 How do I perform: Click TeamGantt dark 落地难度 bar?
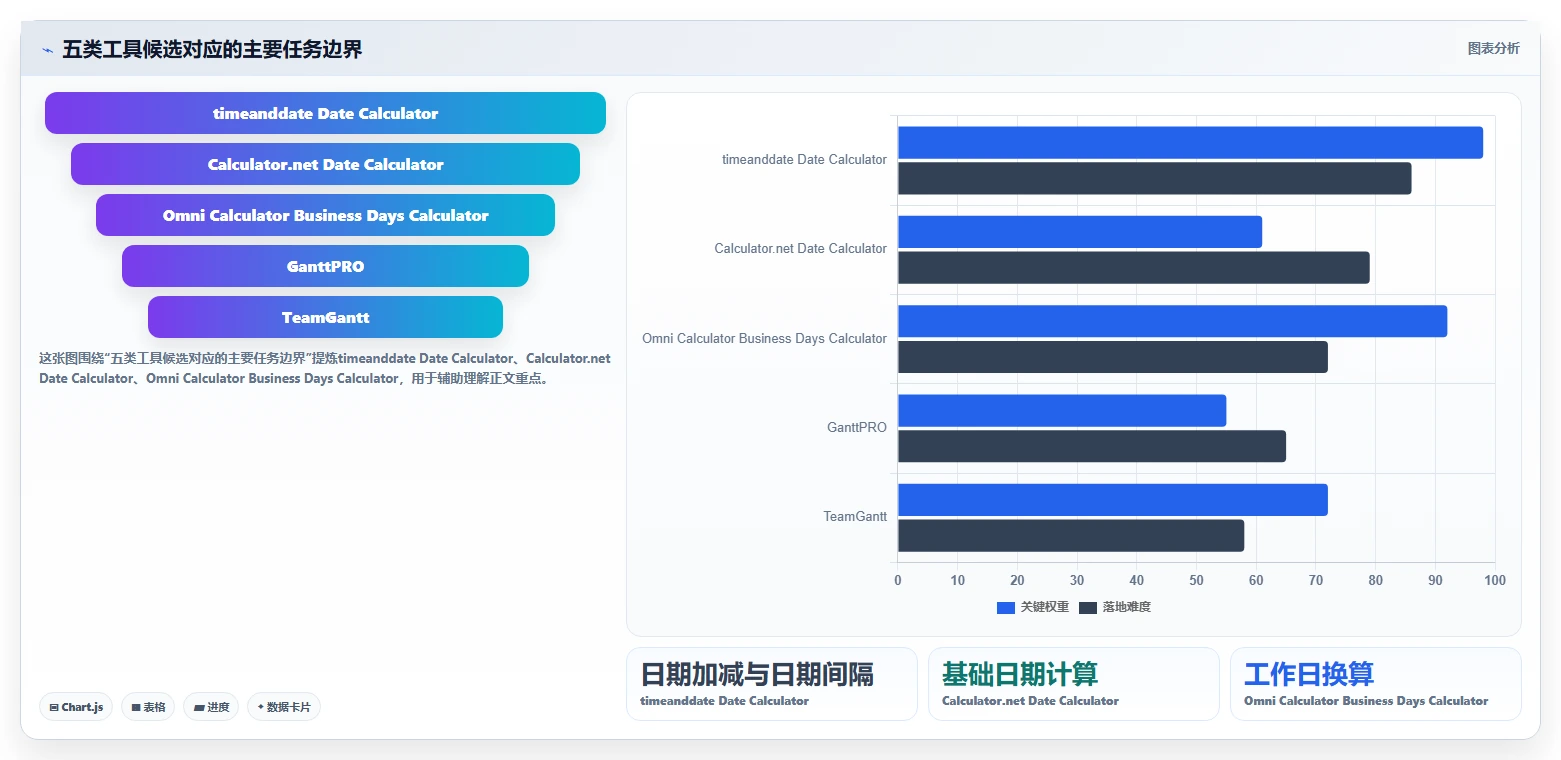[1071, 535]
